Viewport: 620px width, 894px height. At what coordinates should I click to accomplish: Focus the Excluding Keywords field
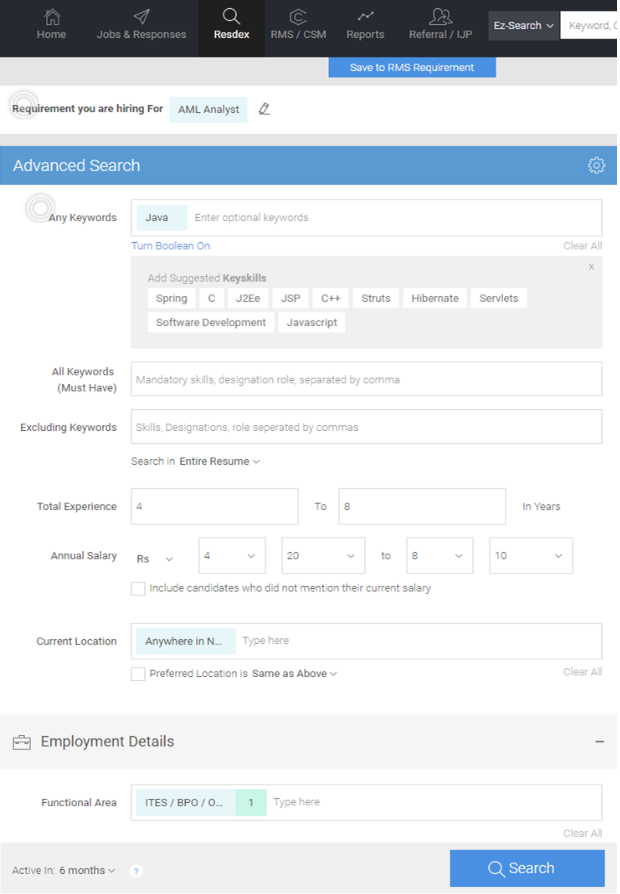tap(366, 426)
